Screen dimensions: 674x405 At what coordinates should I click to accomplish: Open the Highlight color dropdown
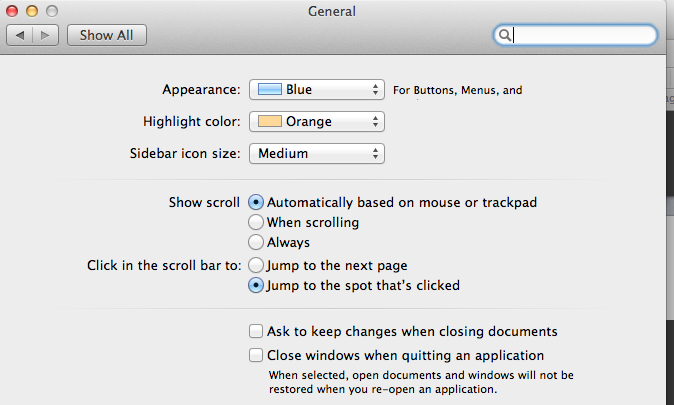coord(316,122)
